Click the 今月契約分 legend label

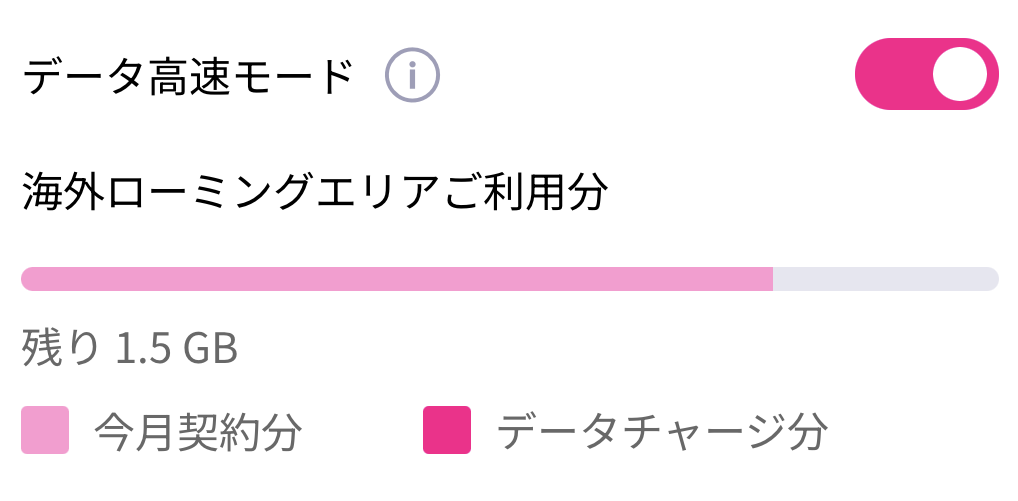point(198,432)
